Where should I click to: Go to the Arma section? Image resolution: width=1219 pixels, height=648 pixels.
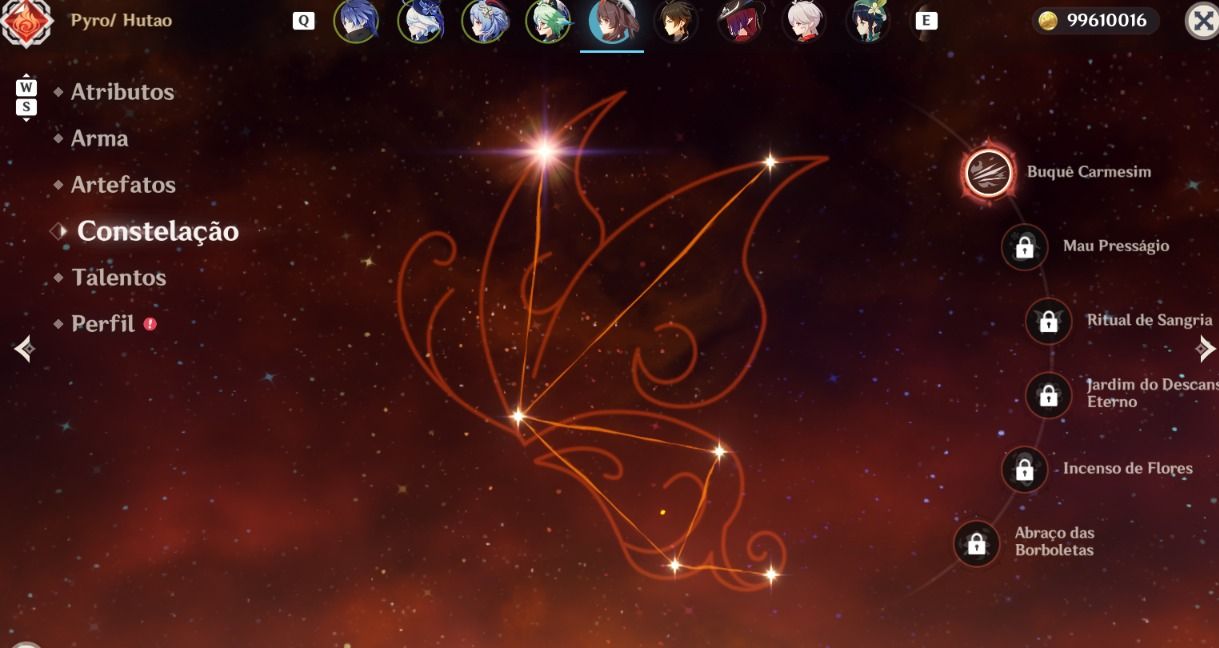tap(99, 139)
